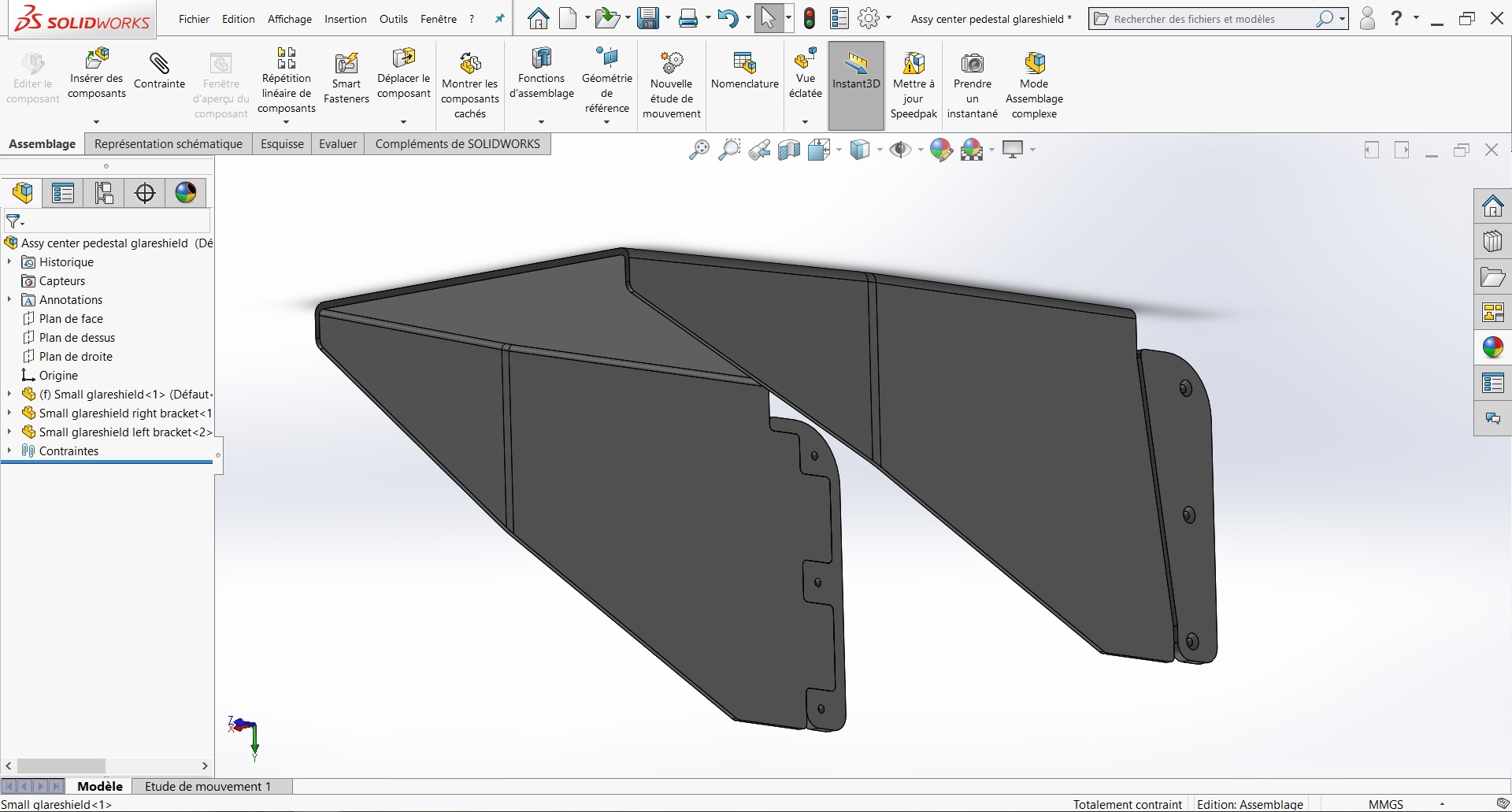Open Design Library in task pane
Viewport: 1512px width, 812px height.
pos(1493,241)
